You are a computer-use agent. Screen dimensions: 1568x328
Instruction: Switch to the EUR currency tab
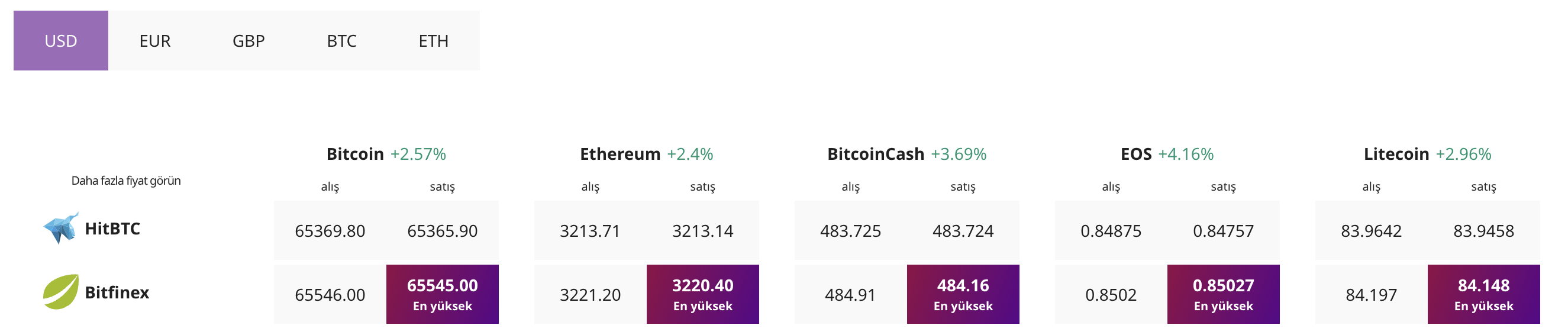coord(154,41)
